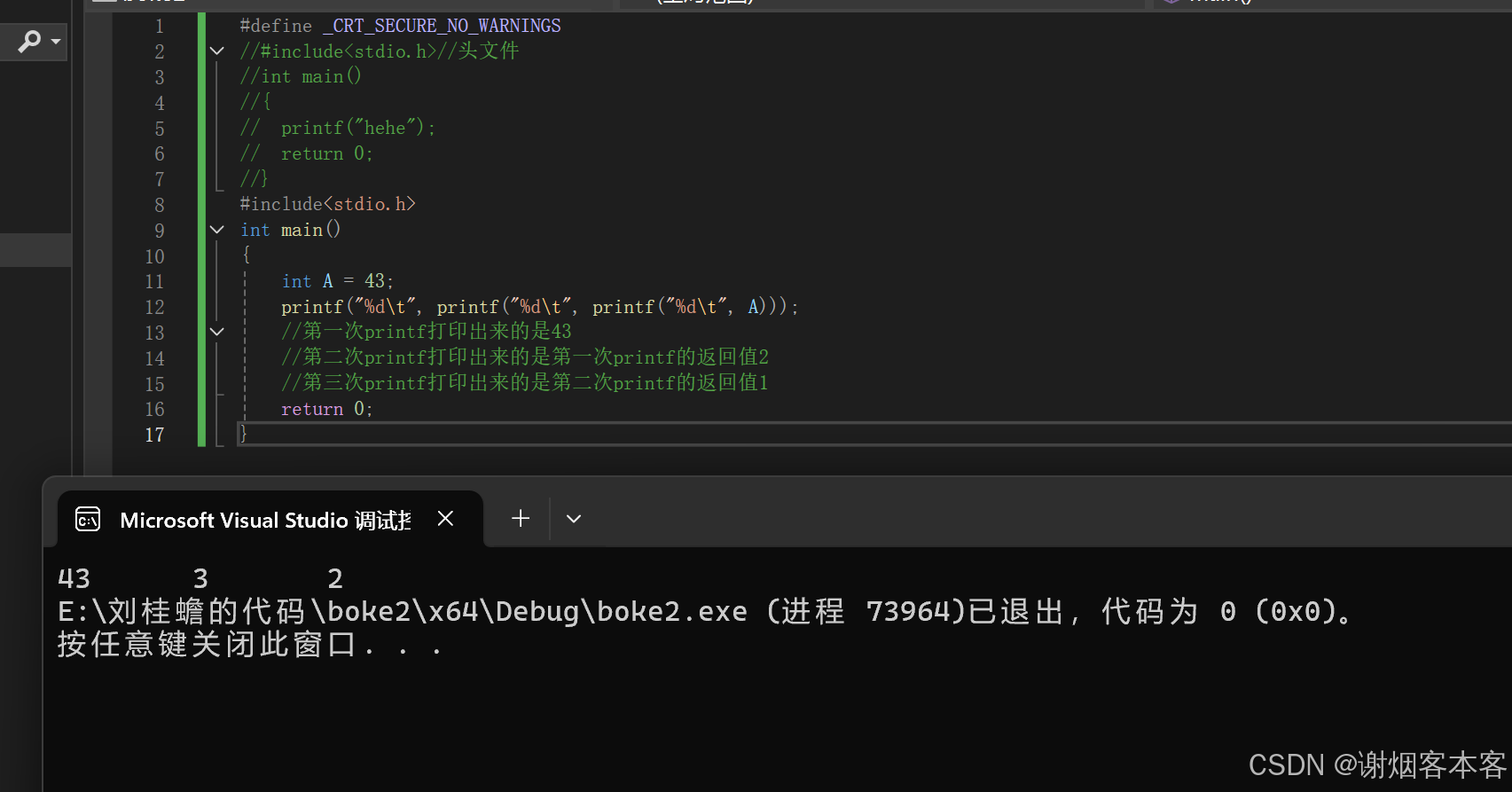Click the closing brace on line 17
Image resolution: width=1512 pixels, height=792 pixels.
(244, 434)
